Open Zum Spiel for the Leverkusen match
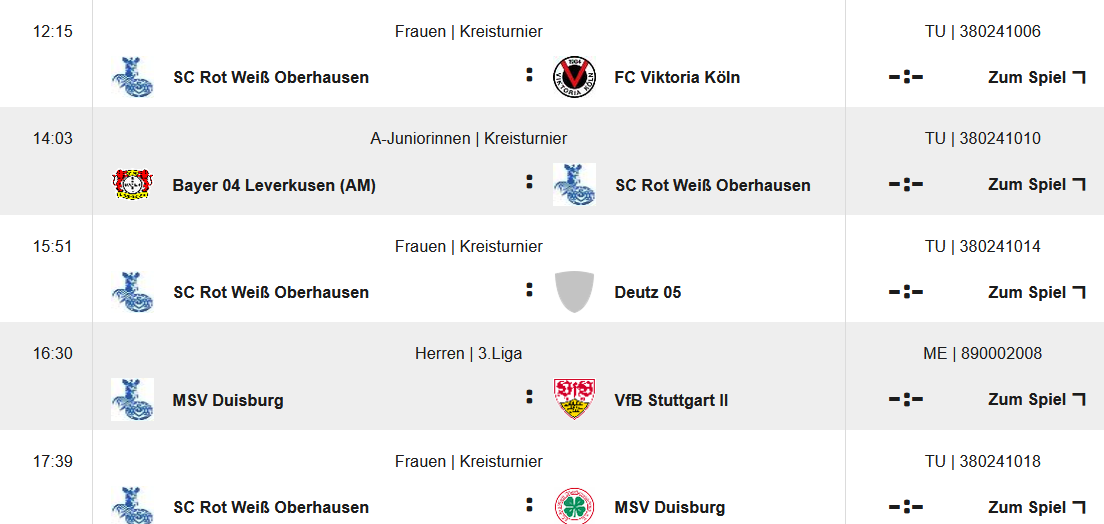The image size is (1104, 524). (1036, 184)
